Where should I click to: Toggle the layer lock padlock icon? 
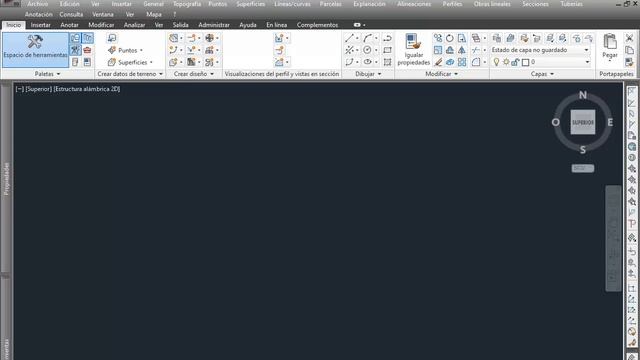tap(515, 62)
